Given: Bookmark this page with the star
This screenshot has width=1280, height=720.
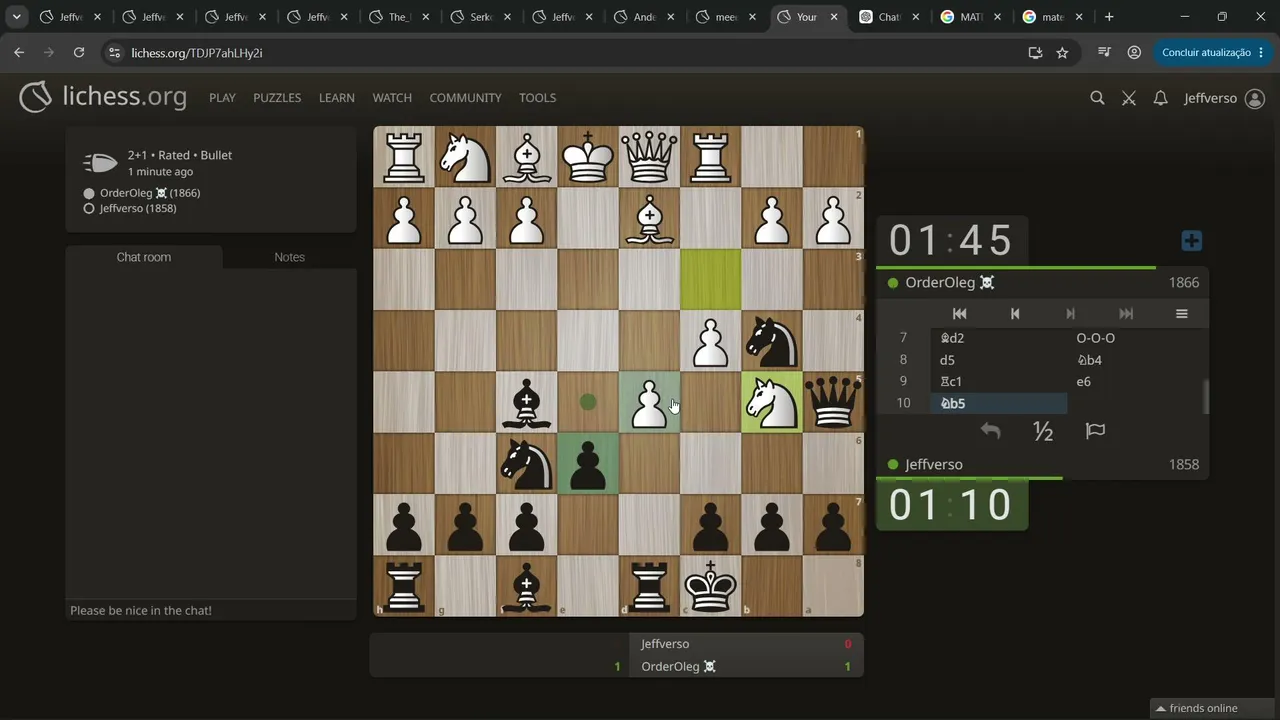Looking at the screenshot, I should [x=1062, y=53].
